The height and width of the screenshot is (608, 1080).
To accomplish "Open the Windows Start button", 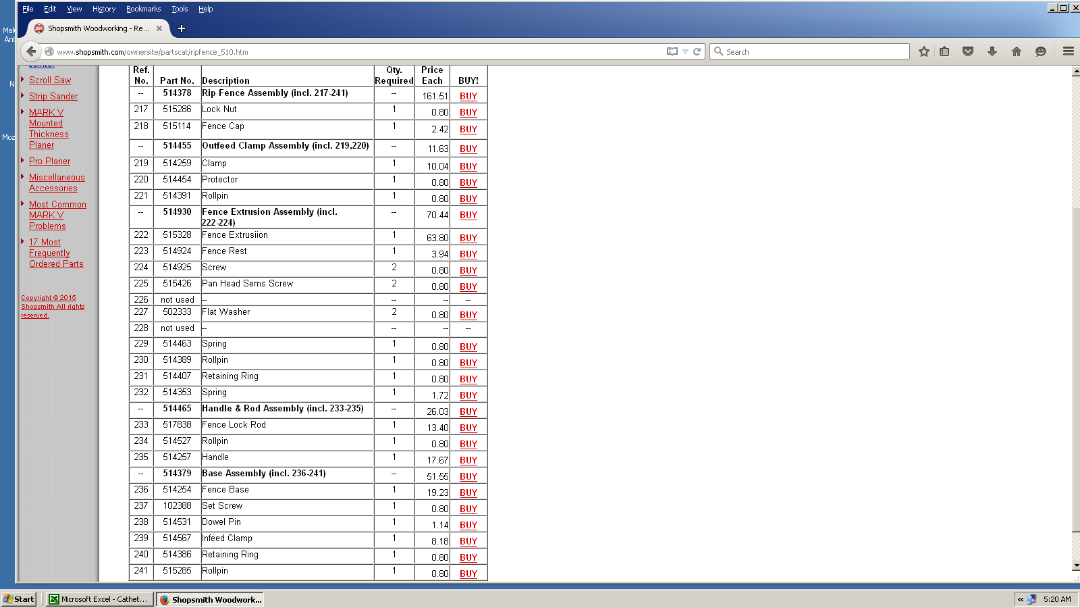I will (19, 599).
